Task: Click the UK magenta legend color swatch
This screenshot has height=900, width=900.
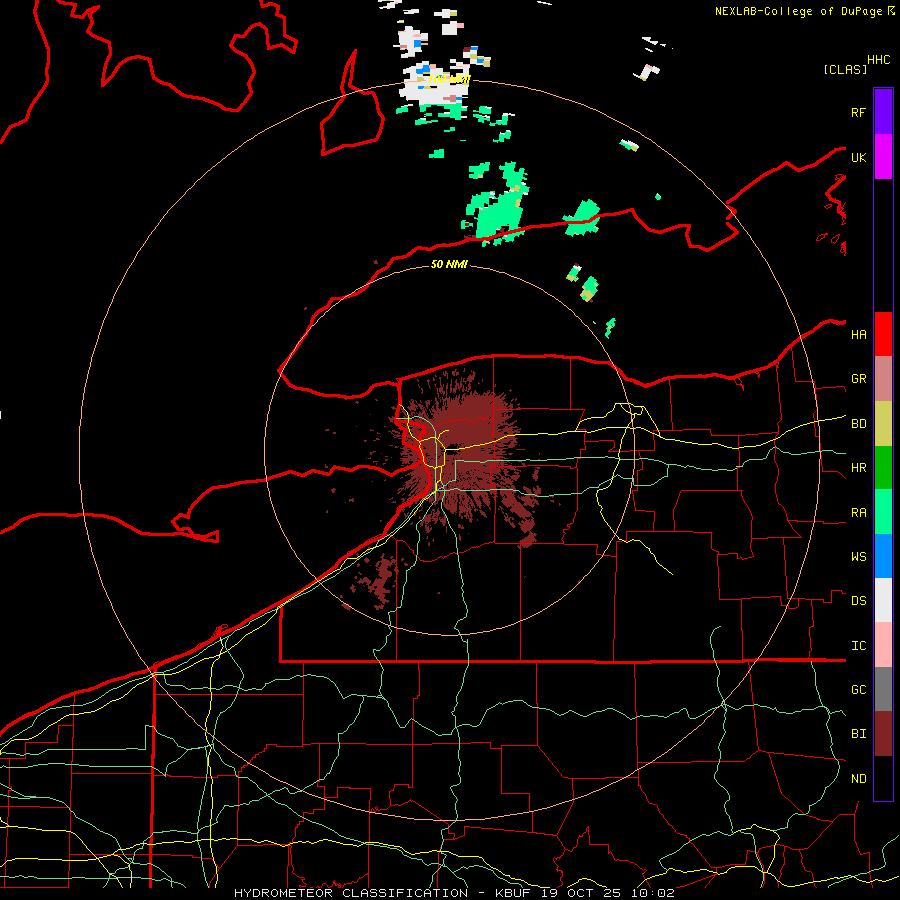Action: (883, 157)
